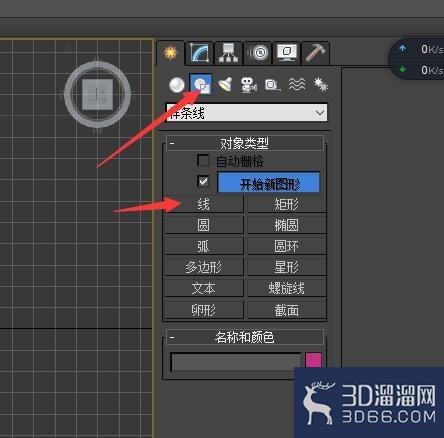444x438 pixels.
Task: Click the object name input field
Action: 236,362
